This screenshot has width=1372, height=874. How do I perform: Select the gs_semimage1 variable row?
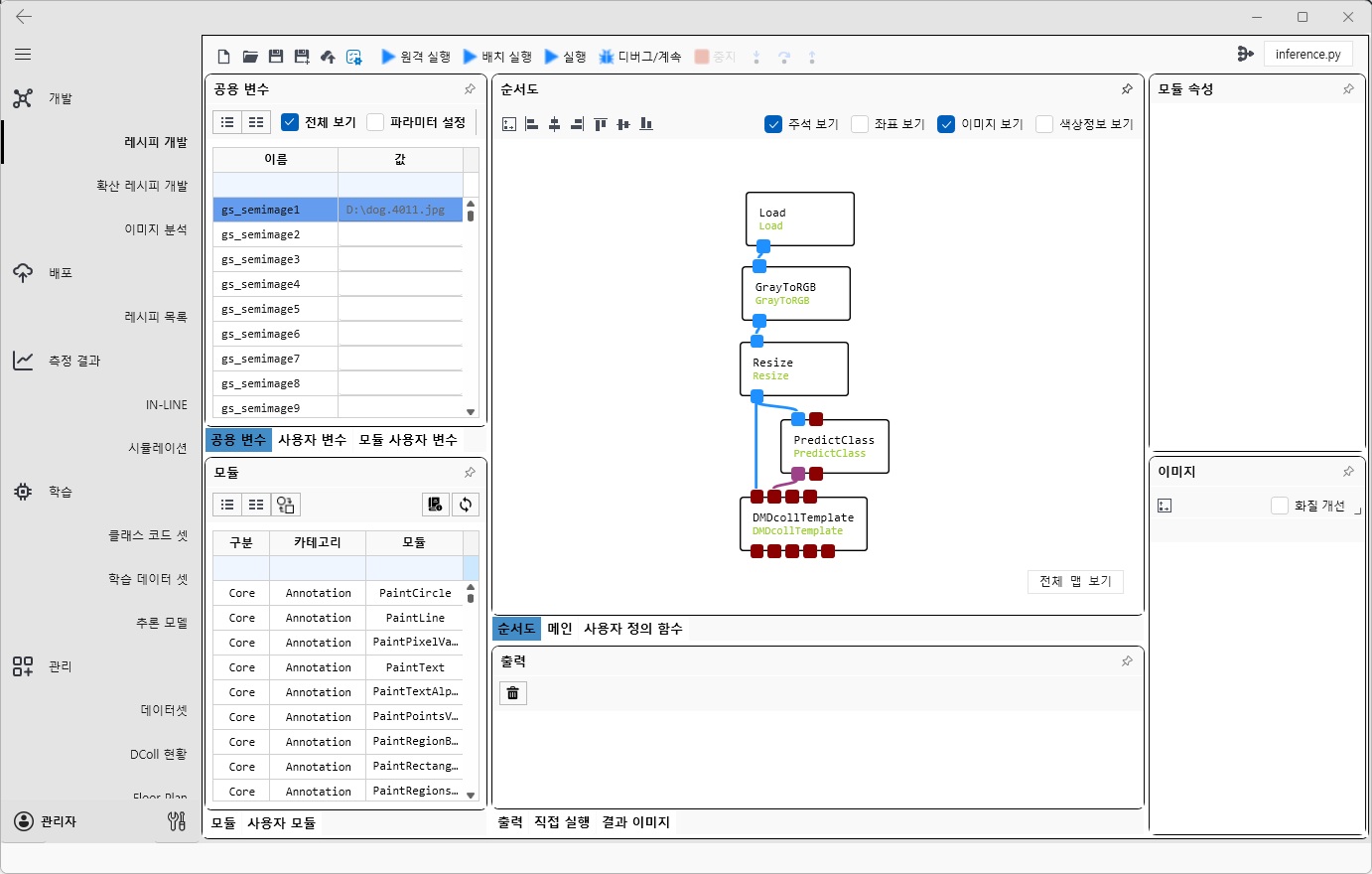275,210
